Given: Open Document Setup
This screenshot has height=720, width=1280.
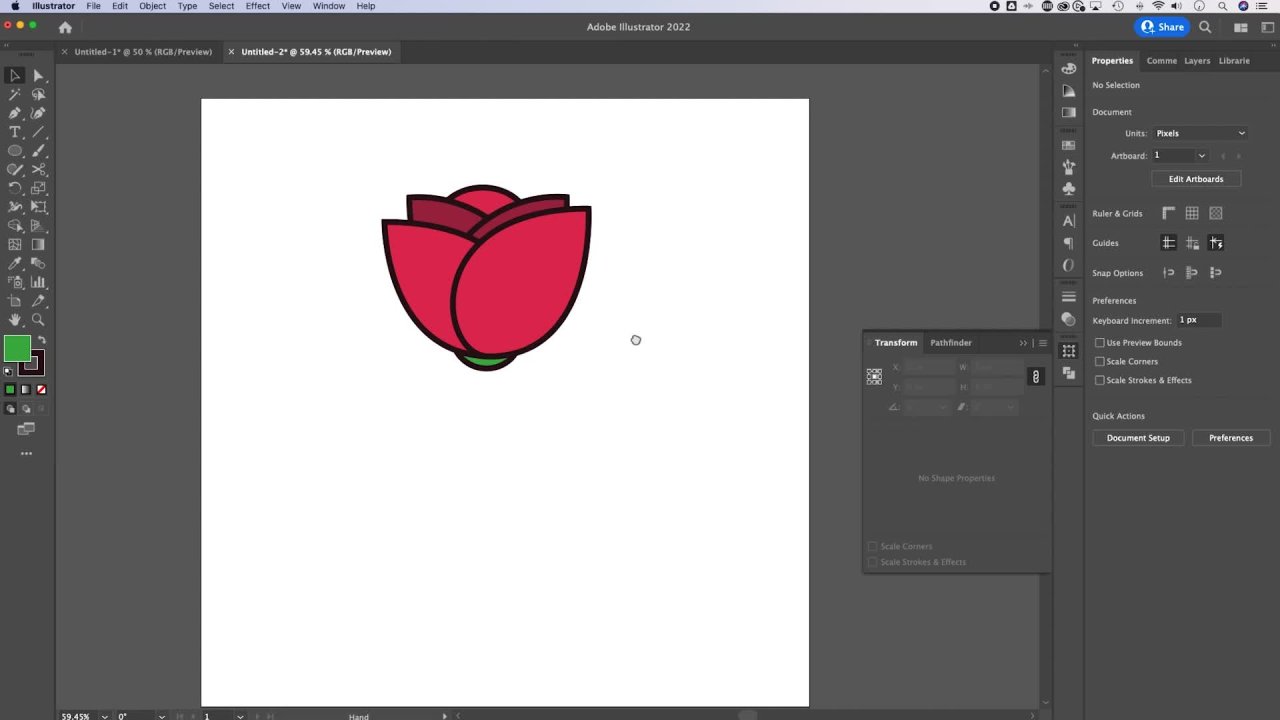Looking at the screenshot, I should [1138, 438].
